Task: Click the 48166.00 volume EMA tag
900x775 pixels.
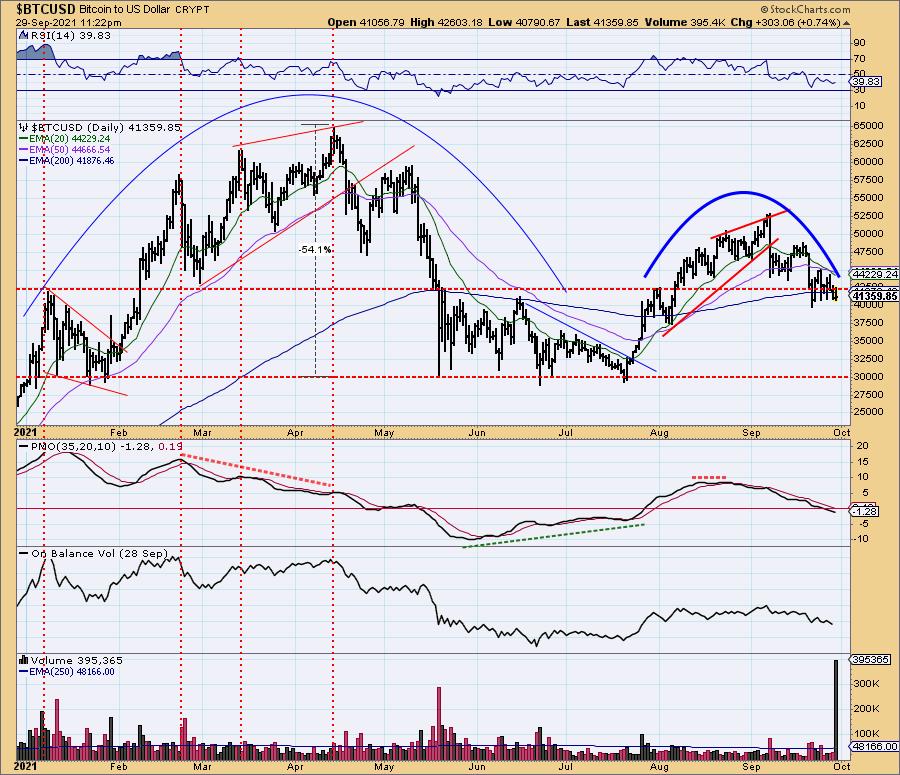Action: (874, 746)
